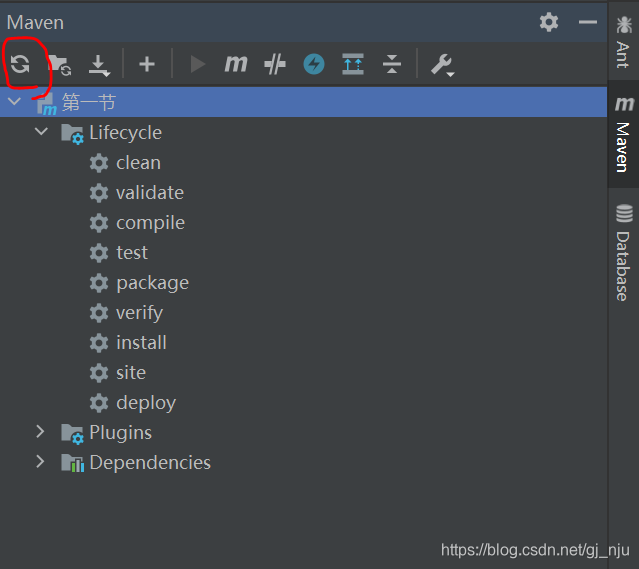Select the package lifecycle goal

point(152,283)
